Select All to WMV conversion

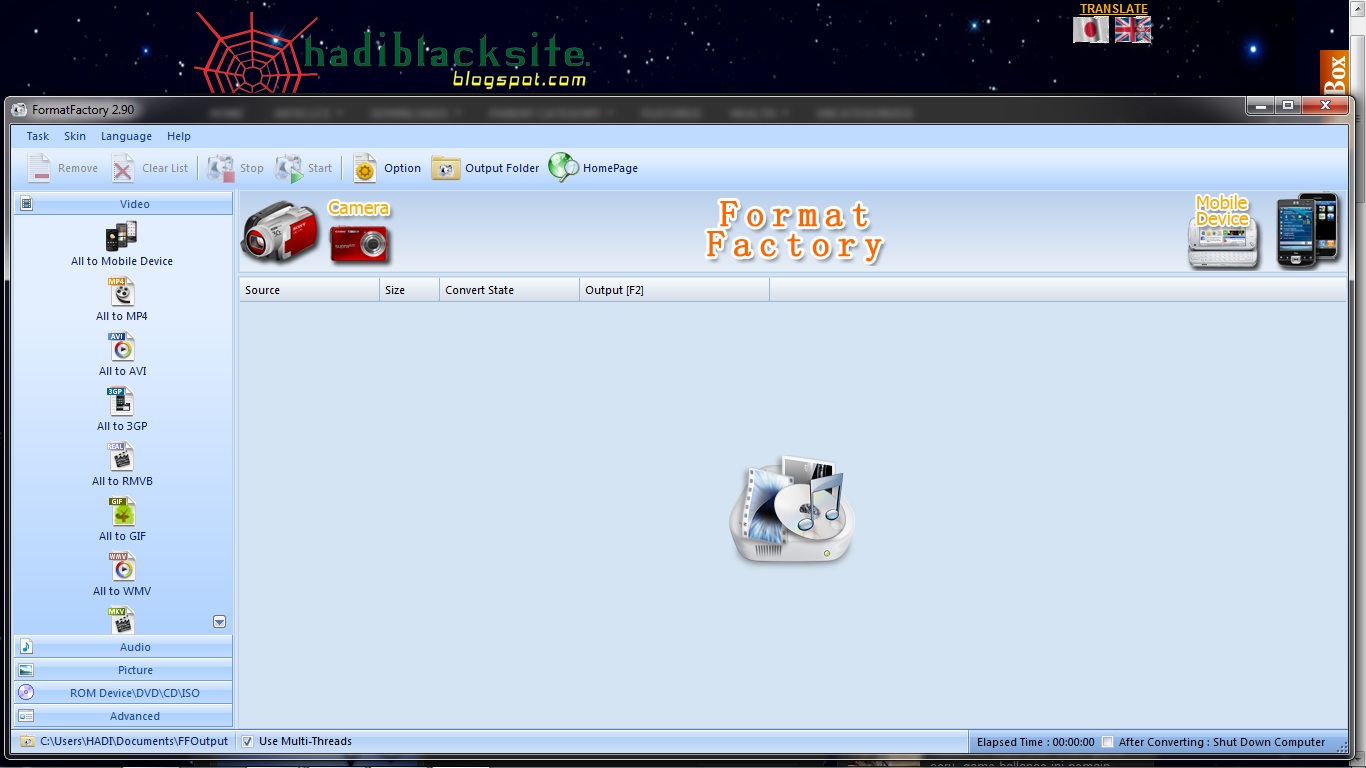pyautogui.click(x=121, y=573)
